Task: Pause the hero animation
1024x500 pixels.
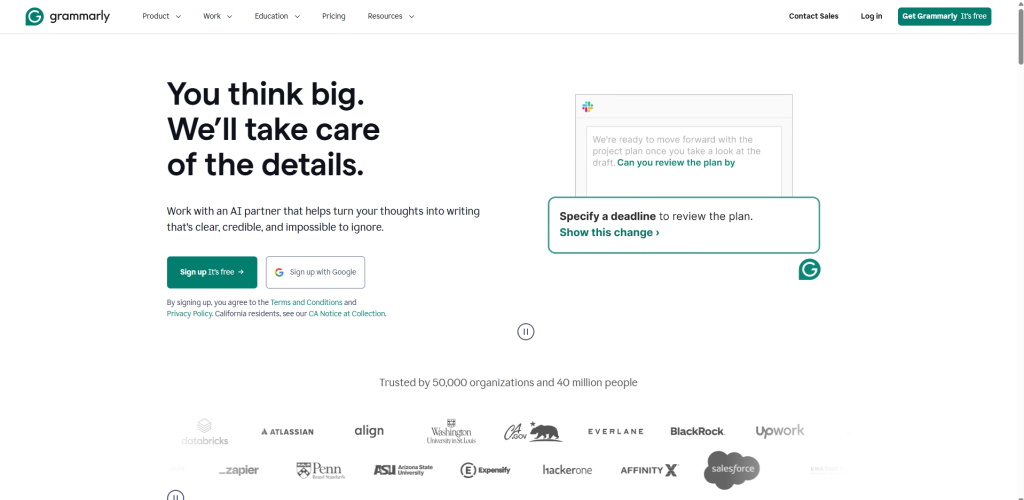Action: [526, 332]
